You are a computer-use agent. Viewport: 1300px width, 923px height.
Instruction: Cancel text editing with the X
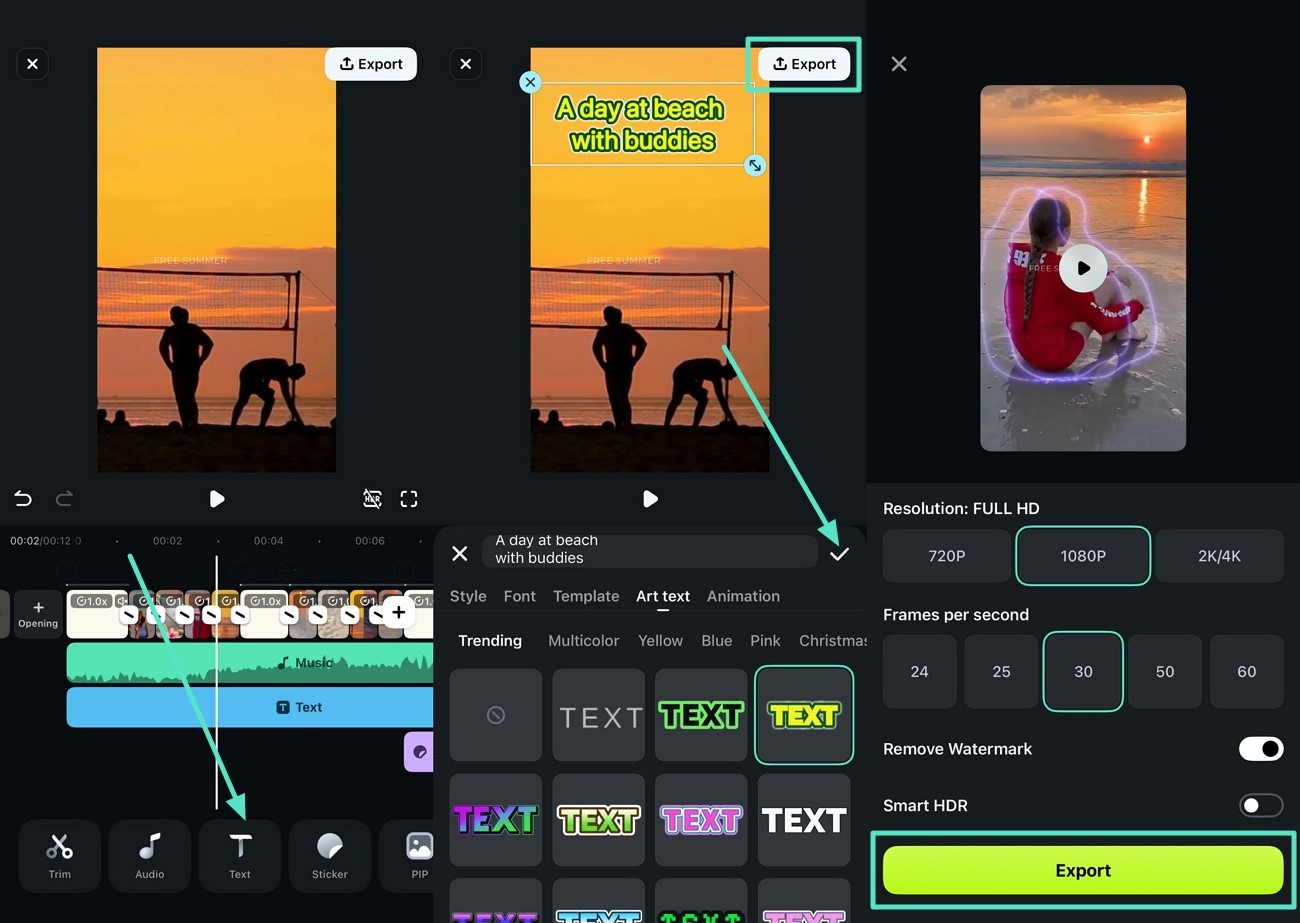coord(460,553)
